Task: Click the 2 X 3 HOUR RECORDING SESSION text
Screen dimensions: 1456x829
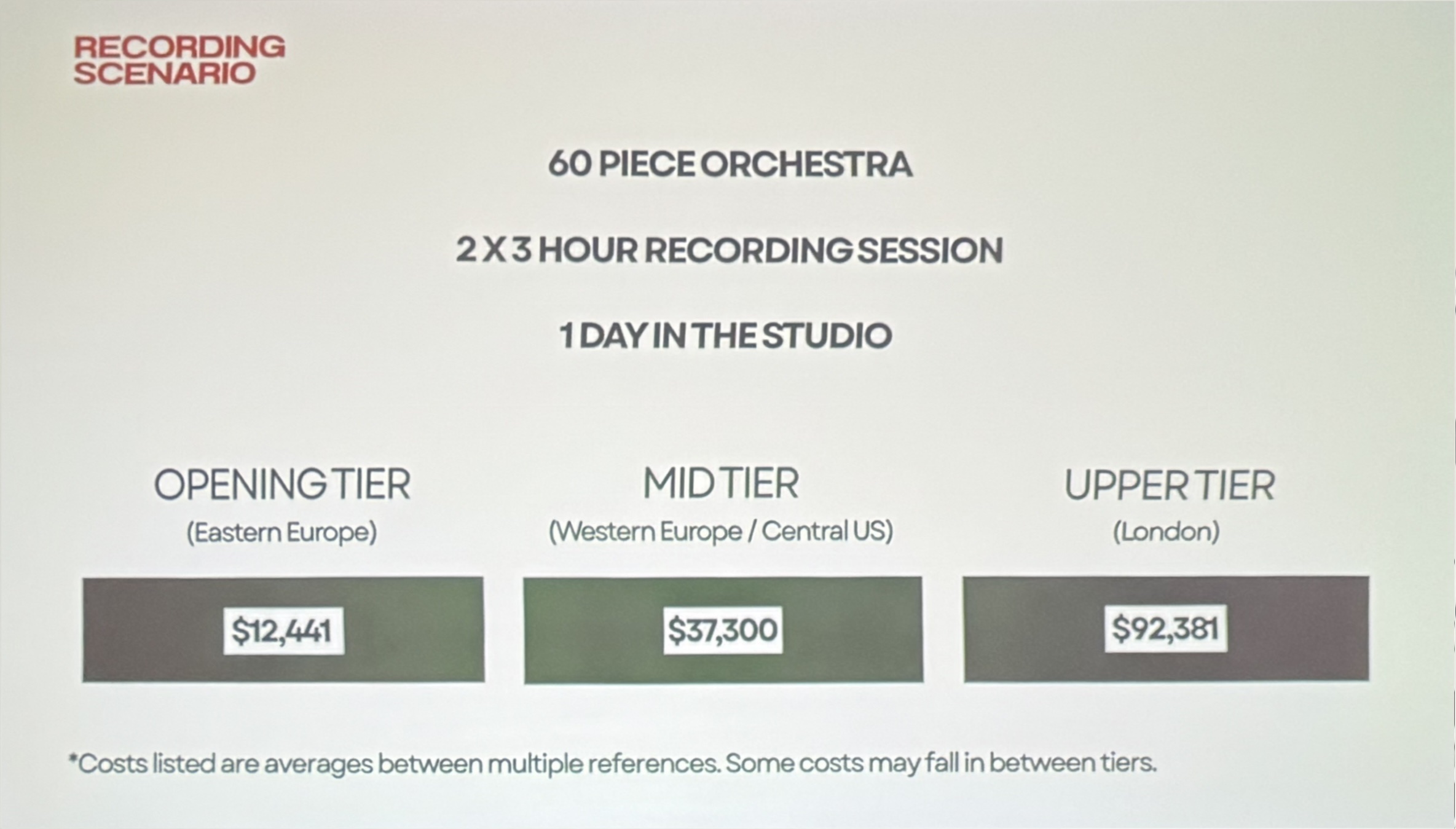Action: (x=729, y=250)
